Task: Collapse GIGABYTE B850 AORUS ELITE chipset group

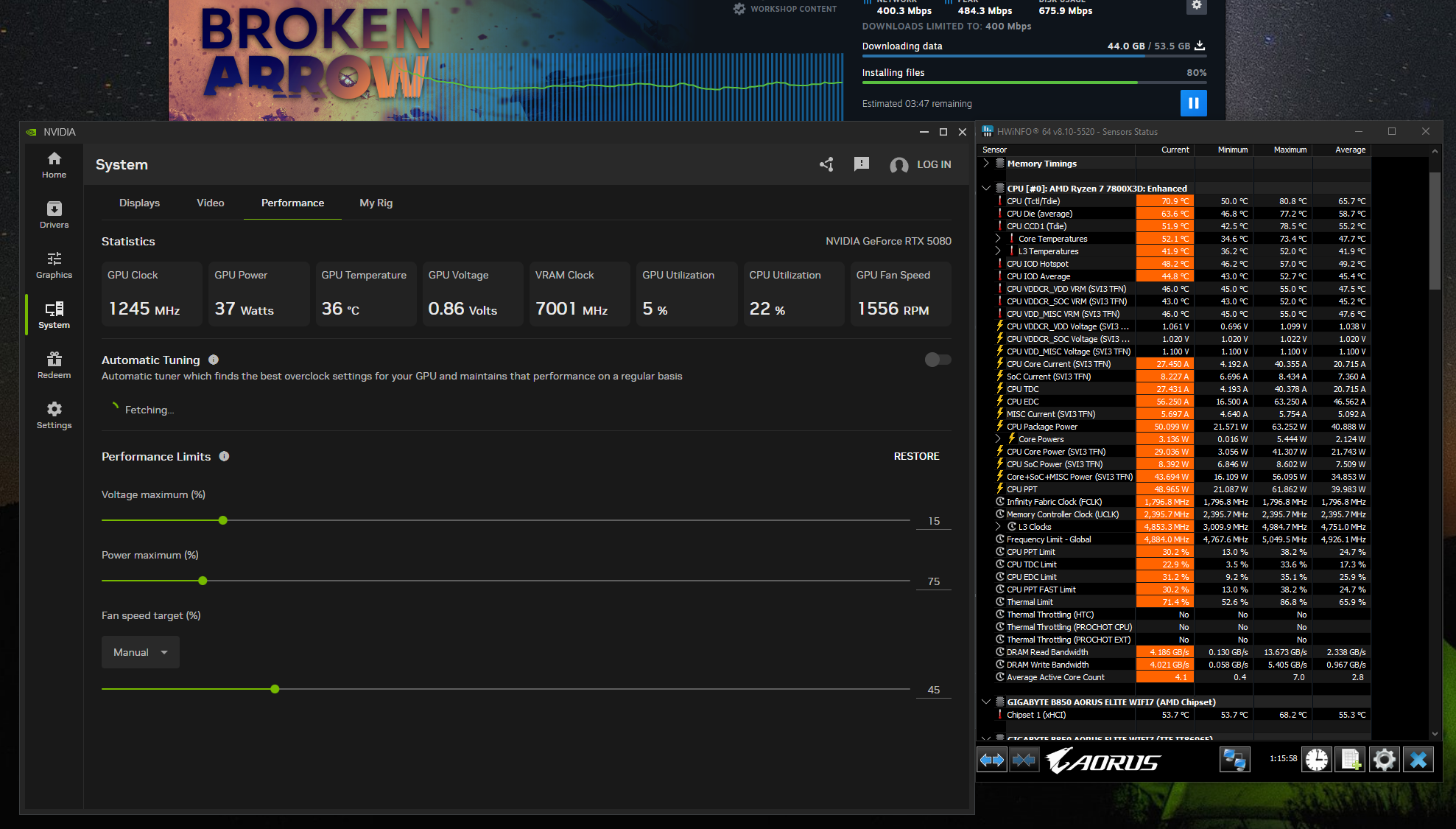Action: tap(986, 702)
